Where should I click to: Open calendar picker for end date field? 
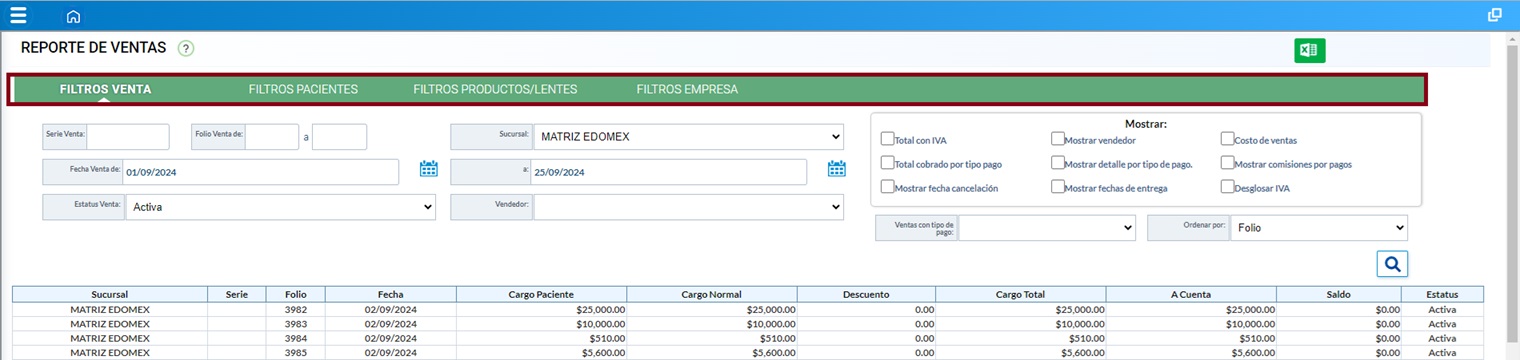click(837, 168)
